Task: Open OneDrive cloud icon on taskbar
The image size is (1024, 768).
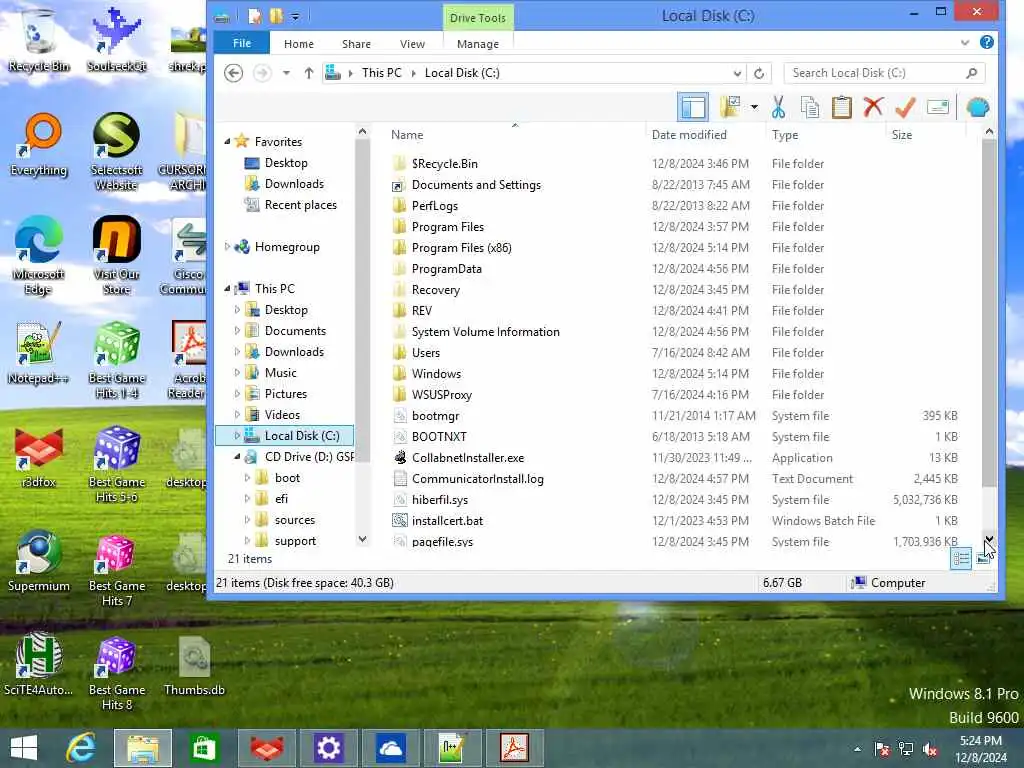Action: coord(390,748)
